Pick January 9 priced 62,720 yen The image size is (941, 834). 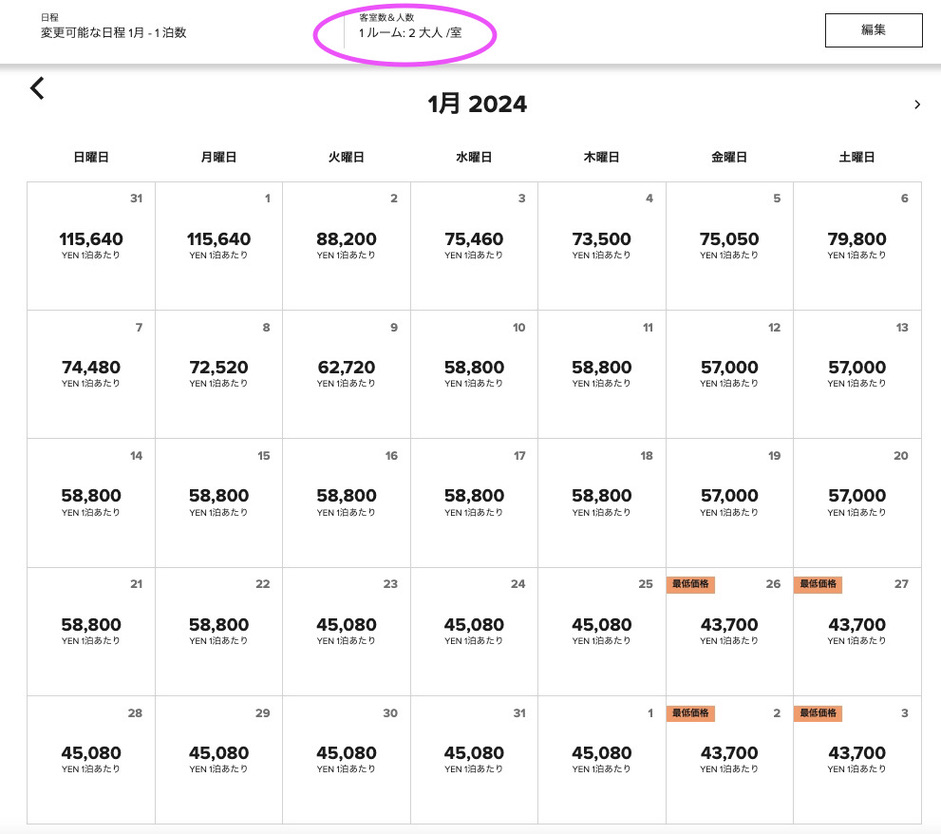tap(346, 374)
